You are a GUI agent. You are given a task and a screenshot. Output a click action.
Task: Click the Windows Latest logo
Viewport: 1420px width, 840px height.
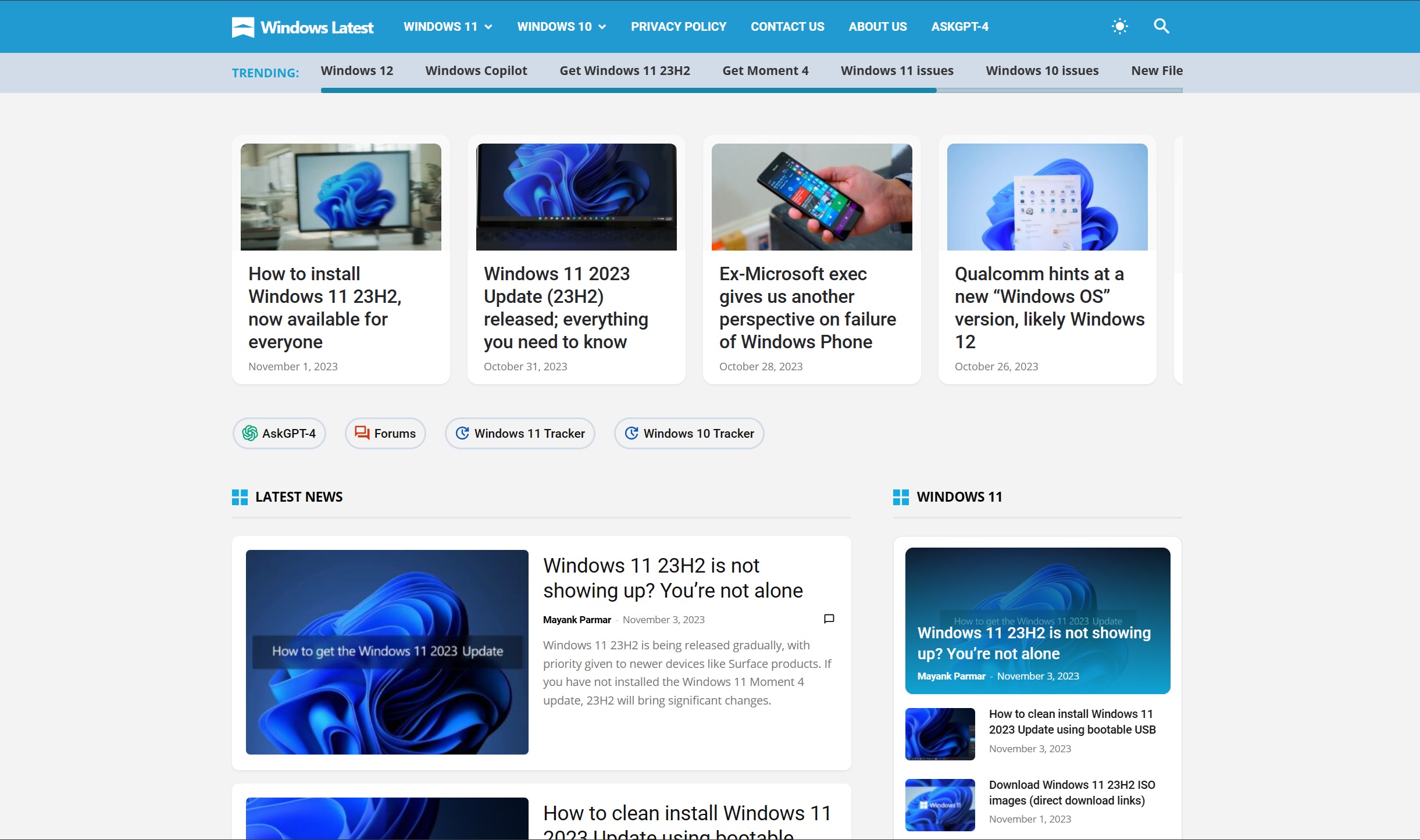(302, 27)
